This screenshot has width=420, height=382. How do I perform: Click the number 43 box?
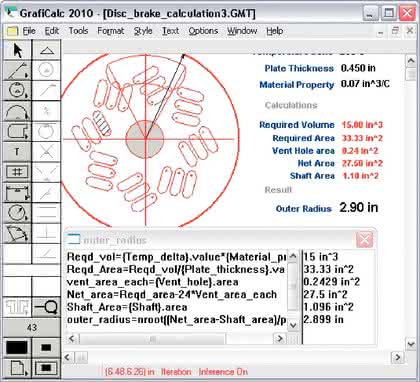point(32,328)
